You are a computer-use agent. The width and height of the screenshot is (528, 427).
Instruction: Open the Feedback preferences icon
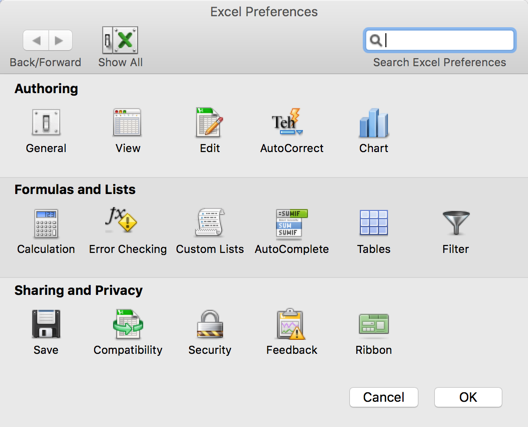tap(291, 324)
